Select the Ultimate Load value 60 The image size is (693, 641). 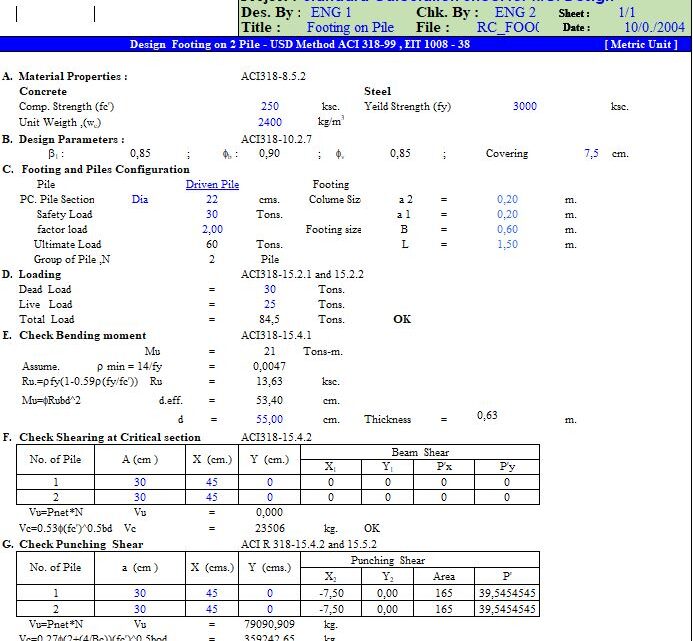(x=212, y=244)
